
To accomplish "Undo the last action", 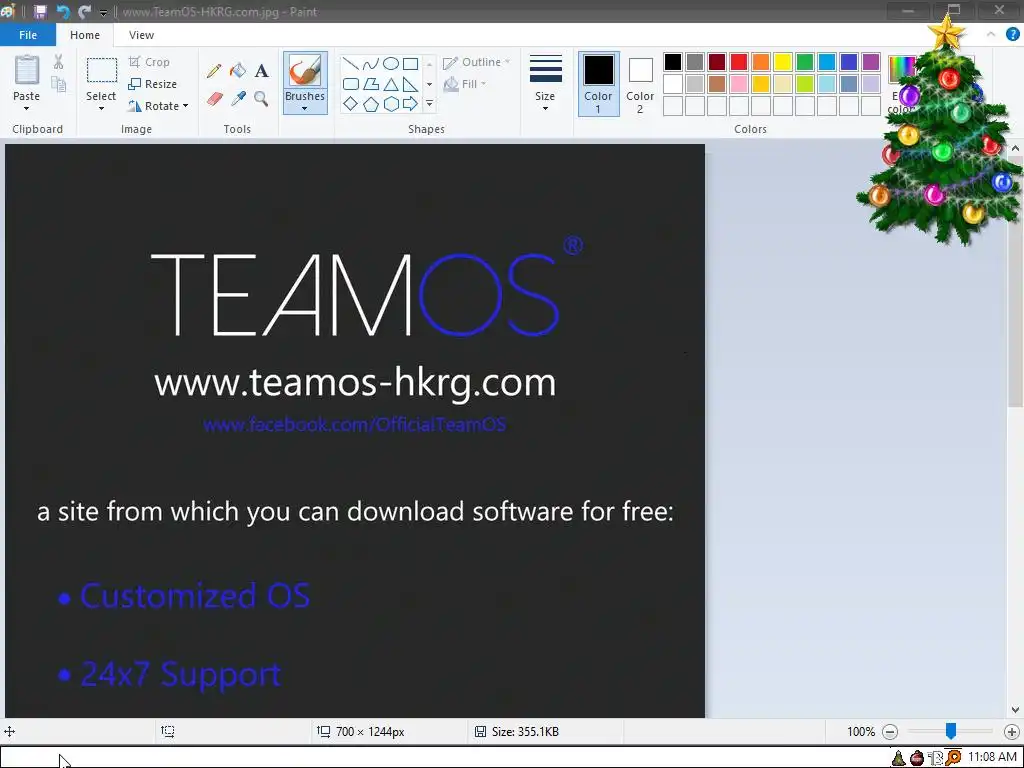I will tap(63, 12).
